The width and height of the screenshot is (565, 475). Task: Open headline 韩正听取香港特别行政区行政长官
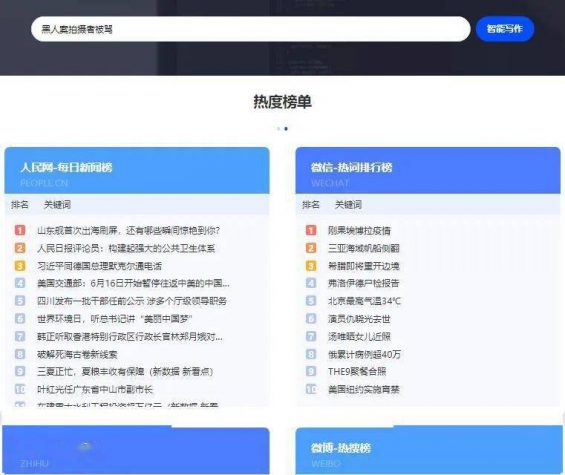tap(130, 337)
